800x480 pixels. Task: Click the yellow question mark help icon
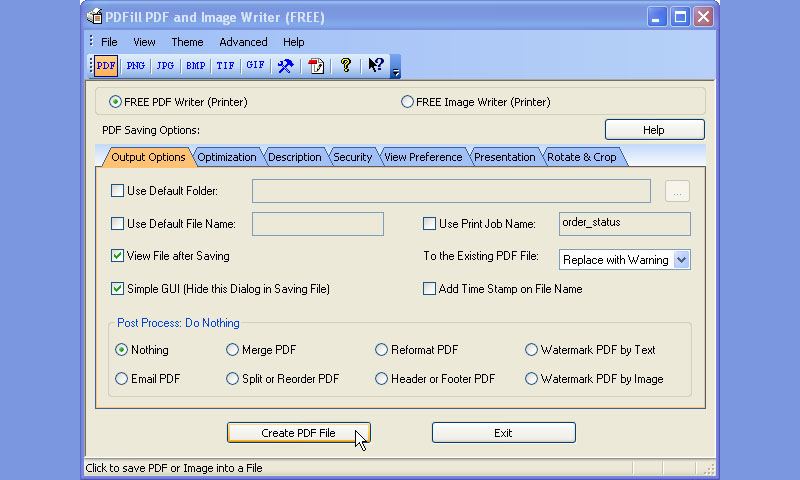(x=346, y=65)
